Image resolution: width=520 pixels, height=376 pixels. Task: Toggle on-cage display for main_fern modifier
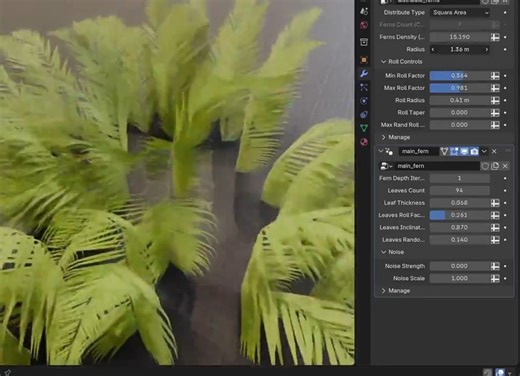pos(444,151)
